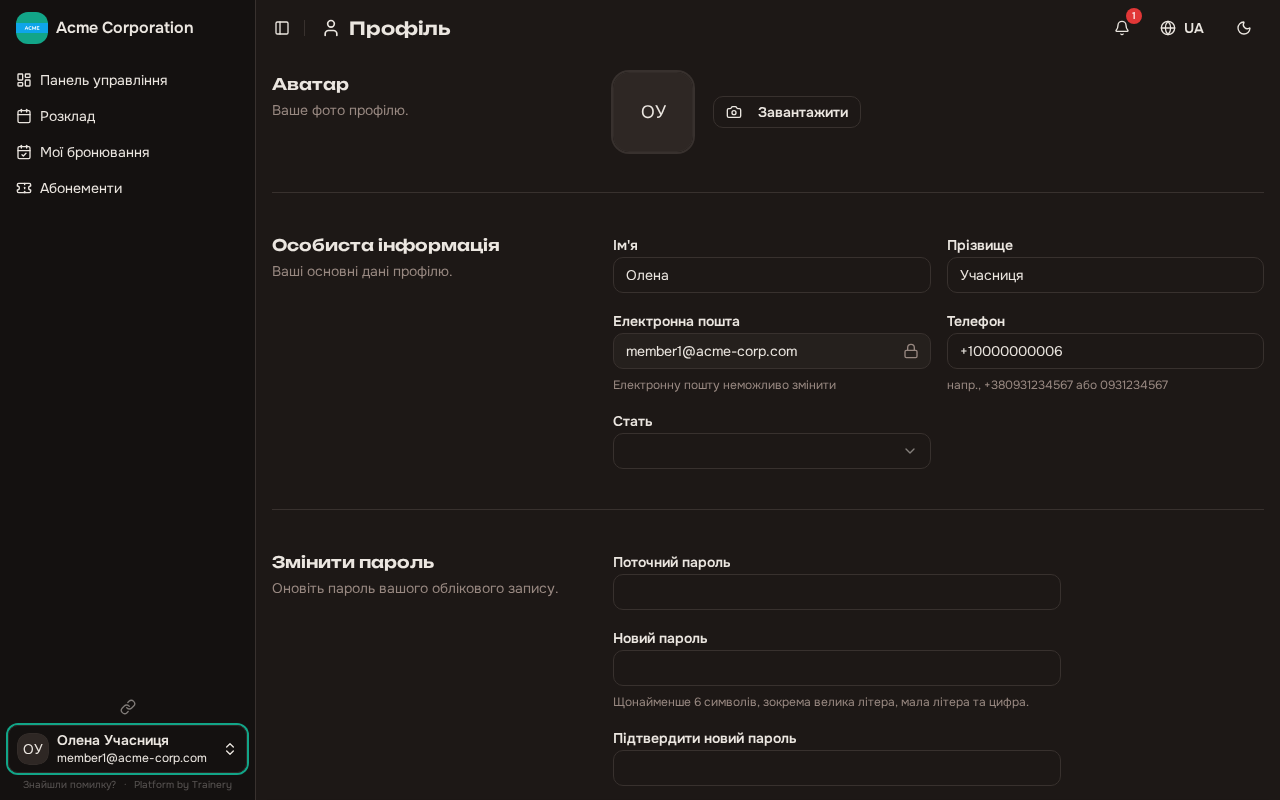This screenshot has height=800, width=1280.
Task: Click text Електронну пошту неможливо змінити
Action: (724, 385)
